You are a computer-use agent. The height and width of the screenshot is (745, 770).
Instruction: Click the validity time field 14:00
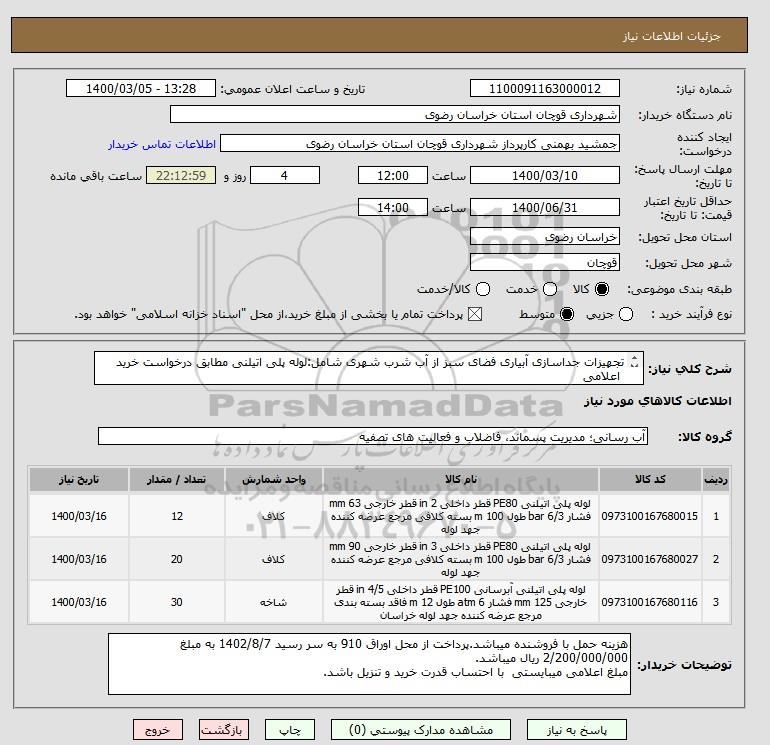(393, 207)
